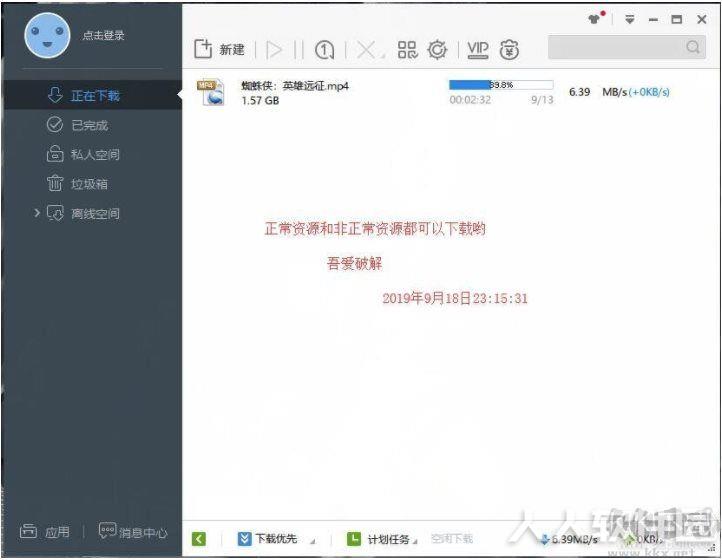Open the QR-code grid icon in the toolbar

(x=408, y=49)
